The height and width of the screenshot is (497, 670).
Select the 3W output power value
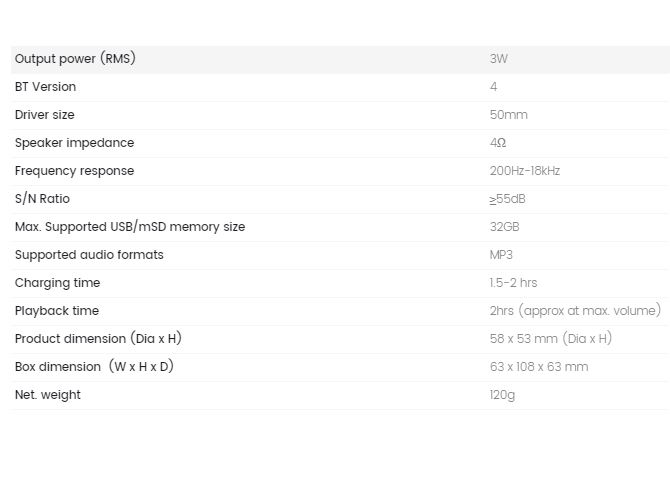tap(499, 59)
